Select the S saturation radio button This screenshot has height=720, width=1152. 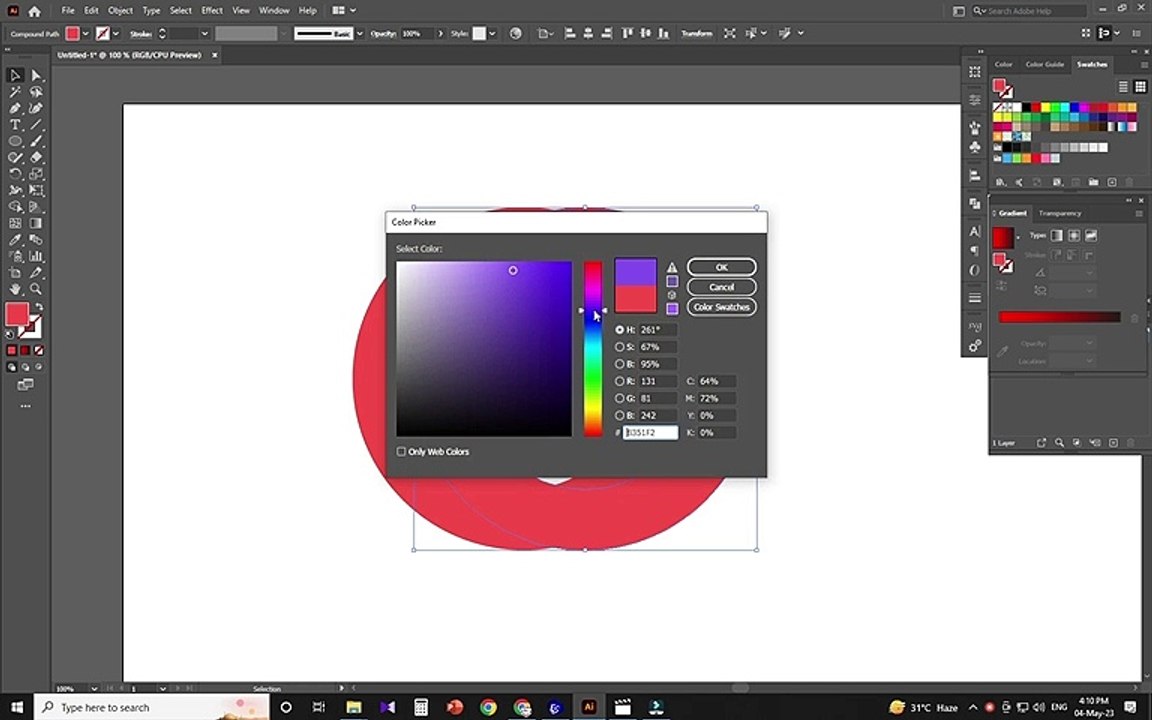[x=619, y=347]
